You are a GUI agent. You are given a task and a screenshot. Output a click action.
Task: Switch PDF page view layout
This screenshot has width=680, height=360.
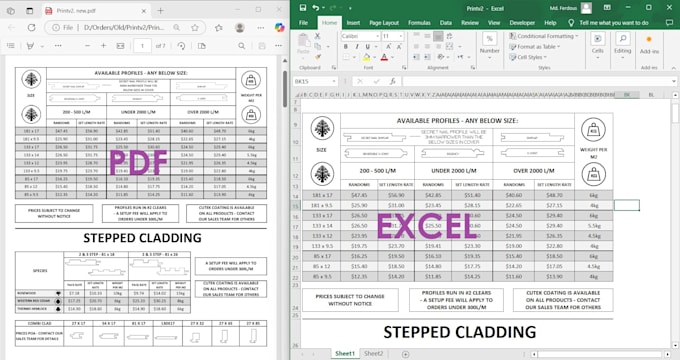click(x=202, y=46)
